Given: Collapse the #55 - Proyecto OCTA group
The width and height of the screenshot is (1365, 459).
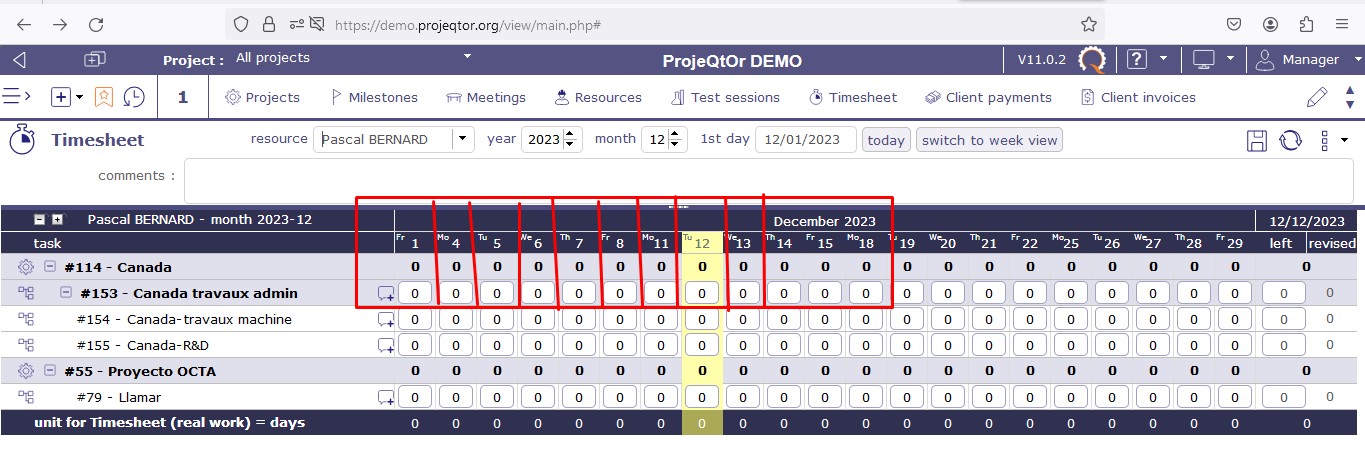Looking at the screenshot, I should [x=49, y=371].
